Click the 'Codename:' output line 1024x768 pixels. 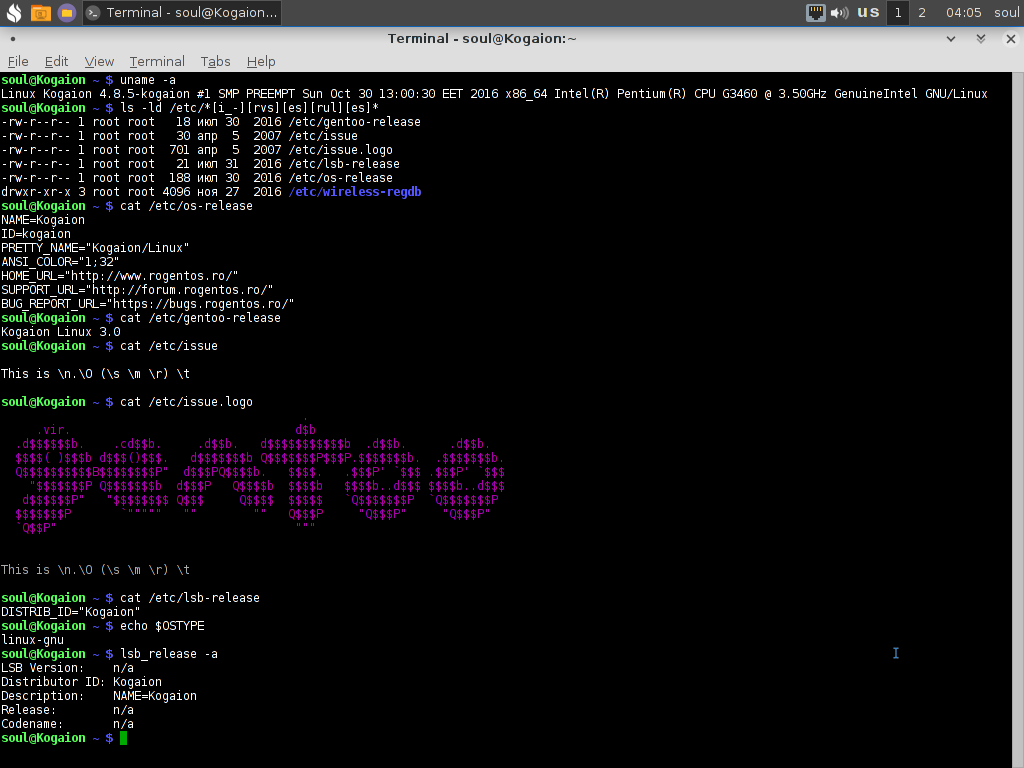[67, 724]
